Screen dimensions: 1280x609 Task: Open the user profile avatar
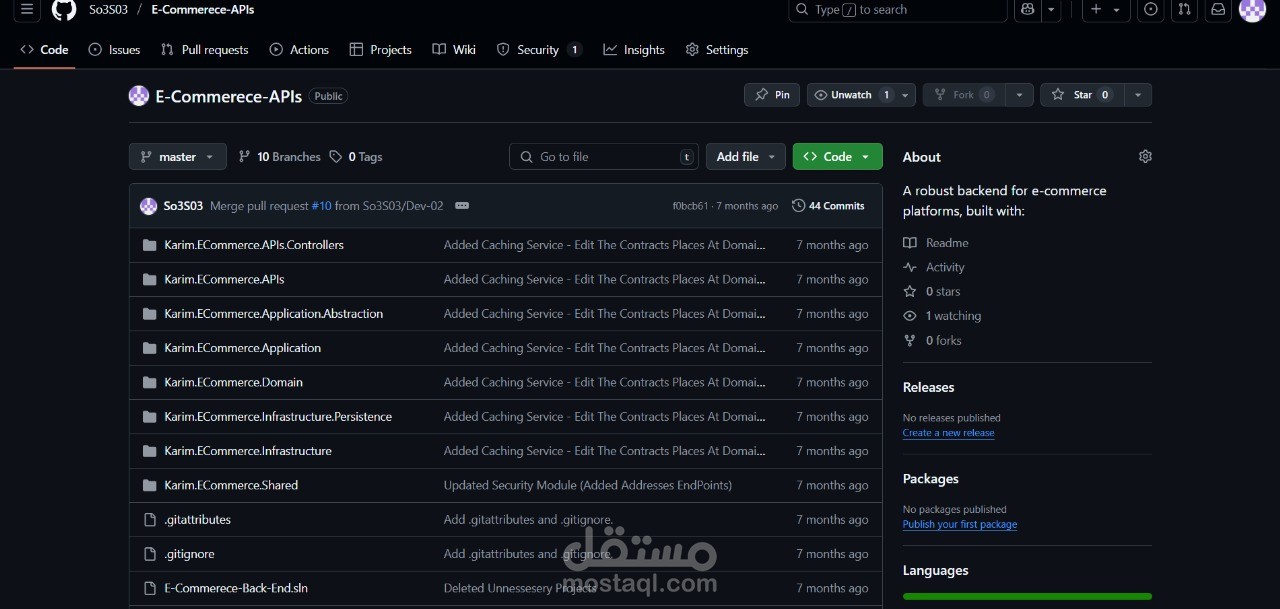1252,9
